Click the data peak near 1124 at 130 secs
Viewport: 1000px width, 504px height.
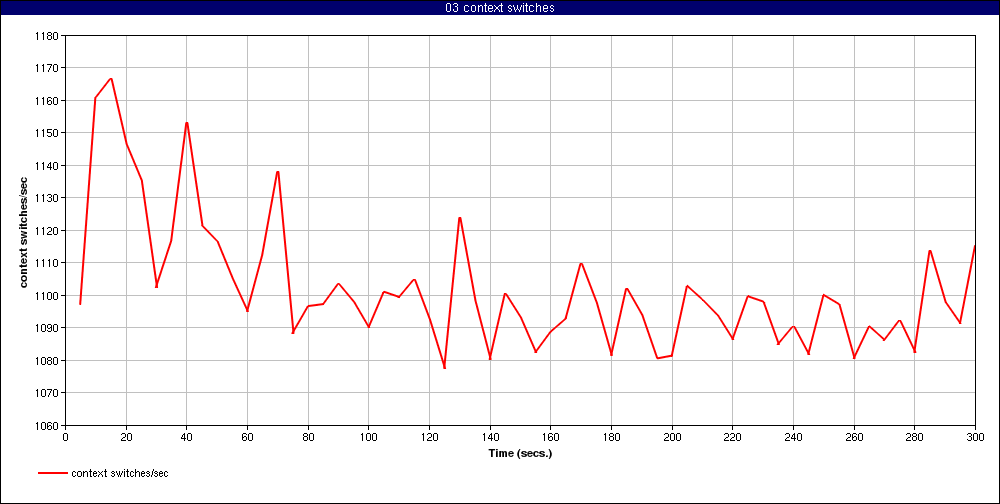460,218
